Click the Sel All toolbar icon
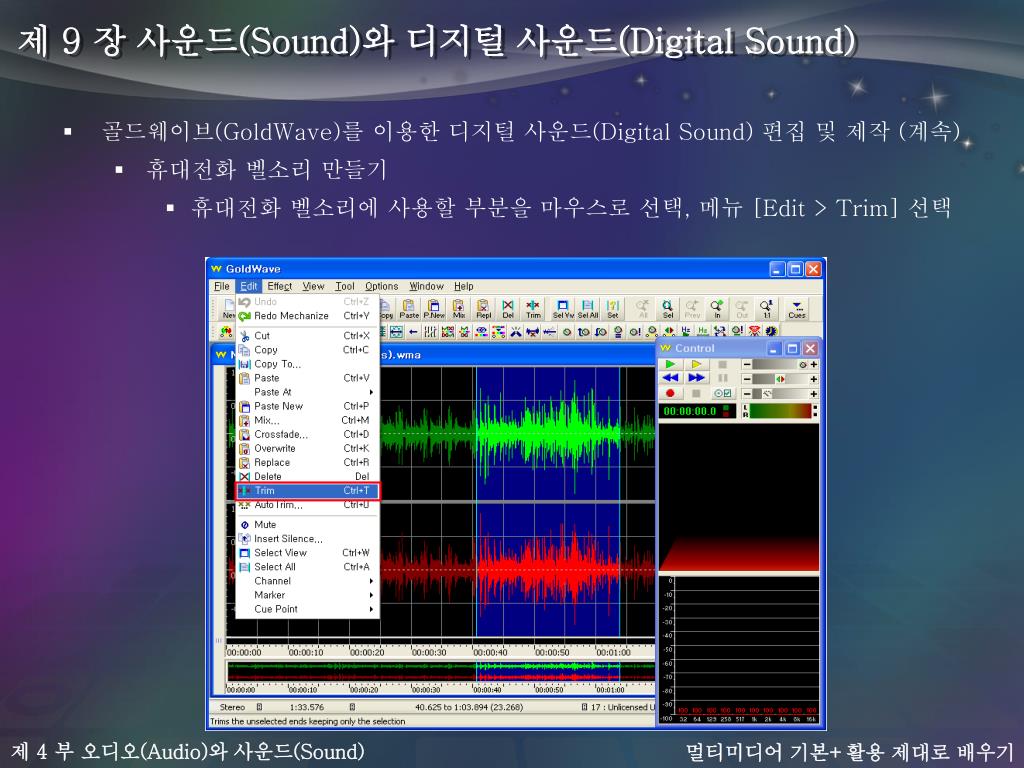This screenshot has height=768, width=1024. (x=588, y=308)
